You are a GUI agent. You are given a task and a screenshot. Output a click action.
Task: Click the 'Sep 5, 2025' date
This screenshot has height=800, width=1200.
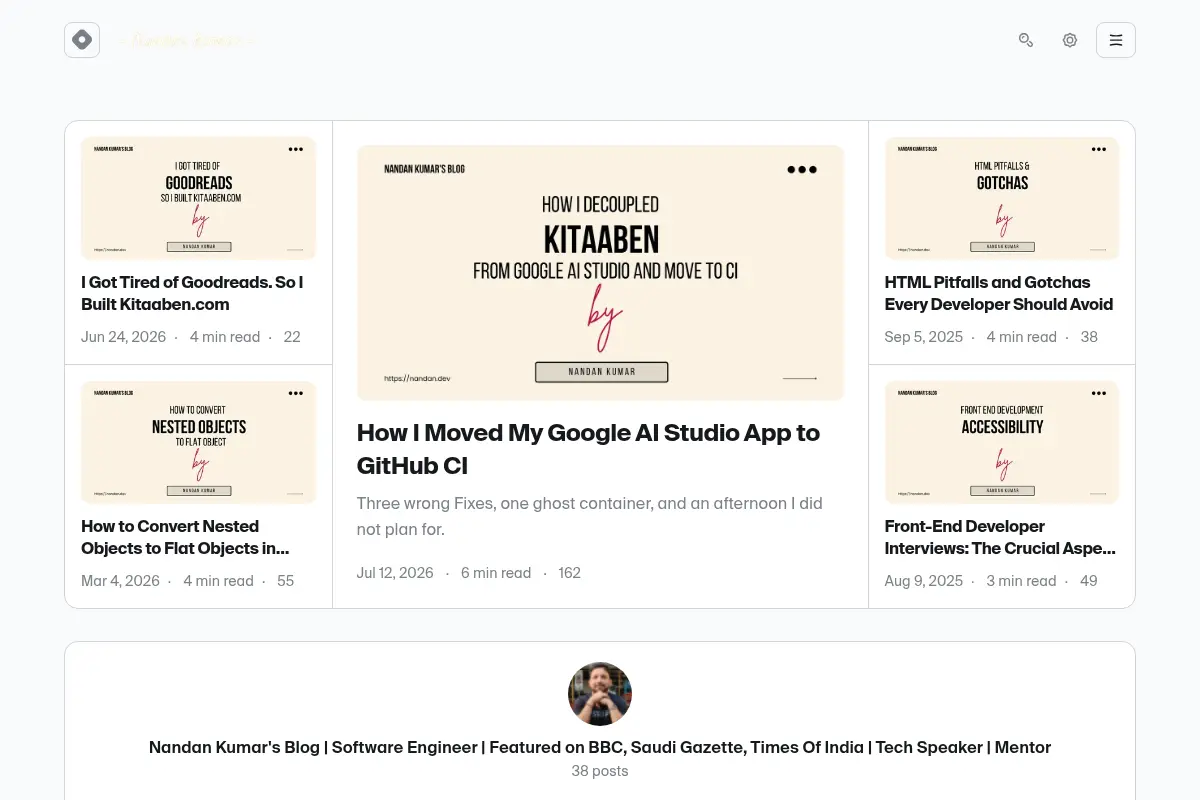(x=924, y=337)
